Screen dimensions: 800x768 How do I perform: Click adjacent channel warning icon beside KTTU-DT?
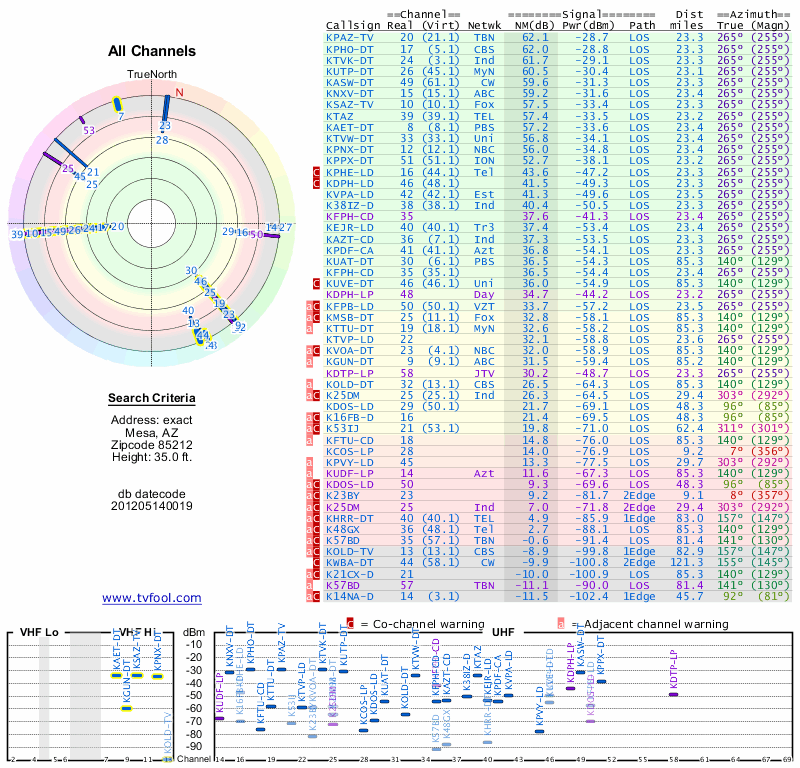point(309,328)
